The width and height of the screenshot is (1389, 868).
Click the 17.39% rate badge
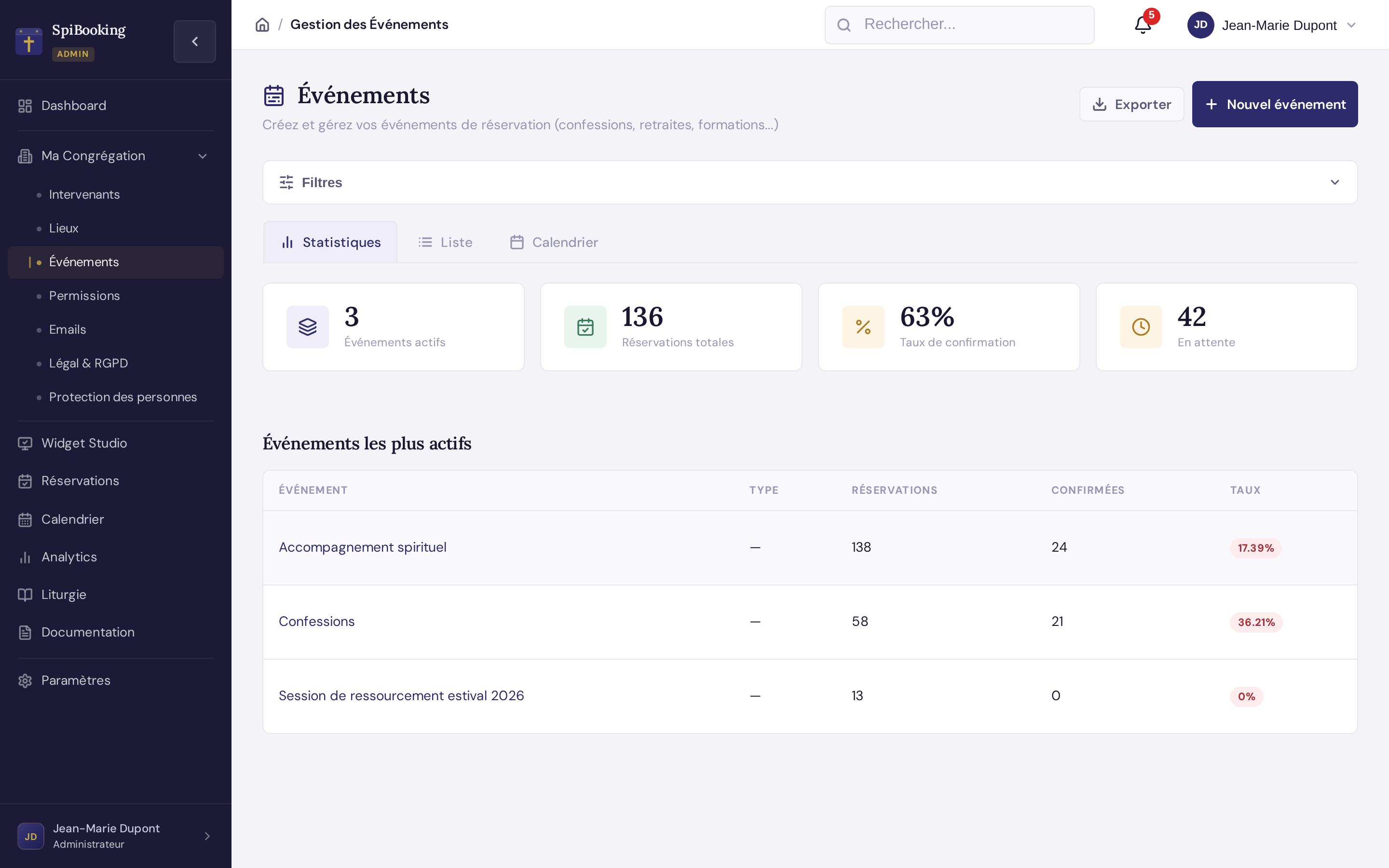[1256, 548]
